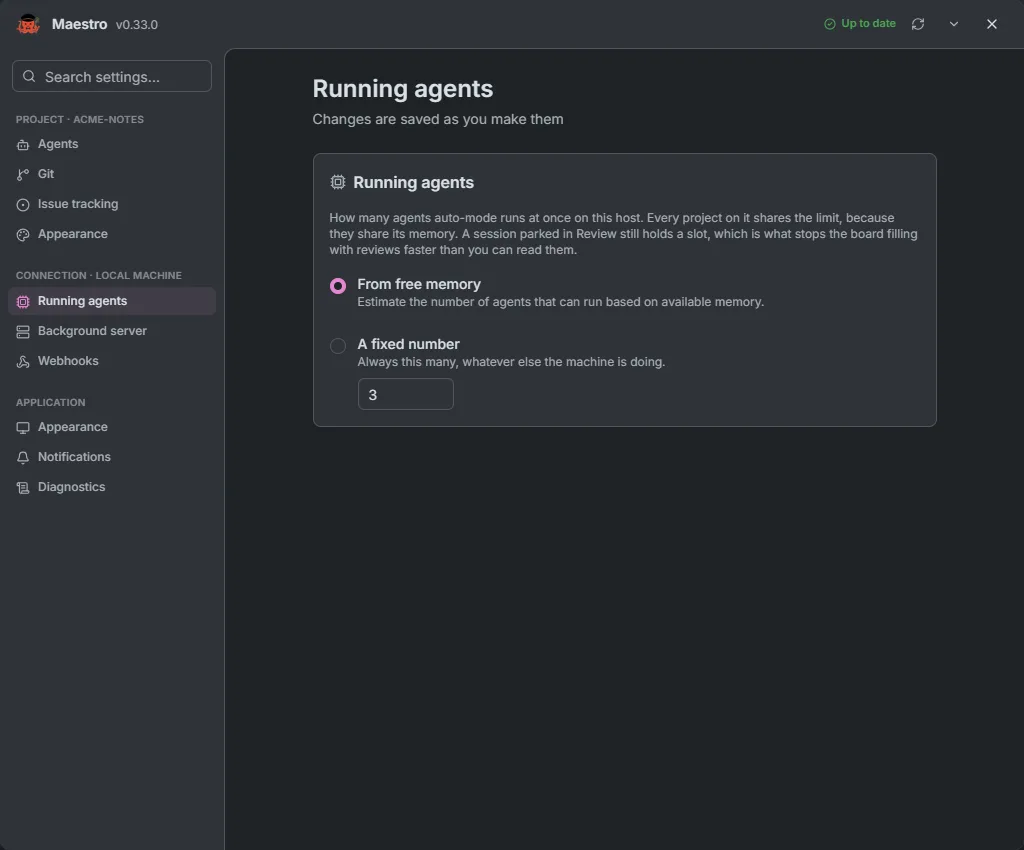Image resolution: width=1024 pixels, height=850 pixels.
Task: Click the Issue tracking circle icon
Action: point(23,205)
